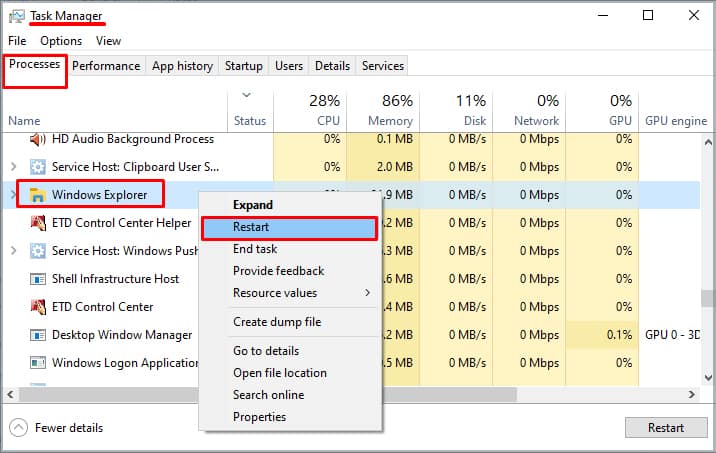Viewport: 716px width, 453px height.
Task: Choose Search online in context menu
Action: (x=290, y=395)
